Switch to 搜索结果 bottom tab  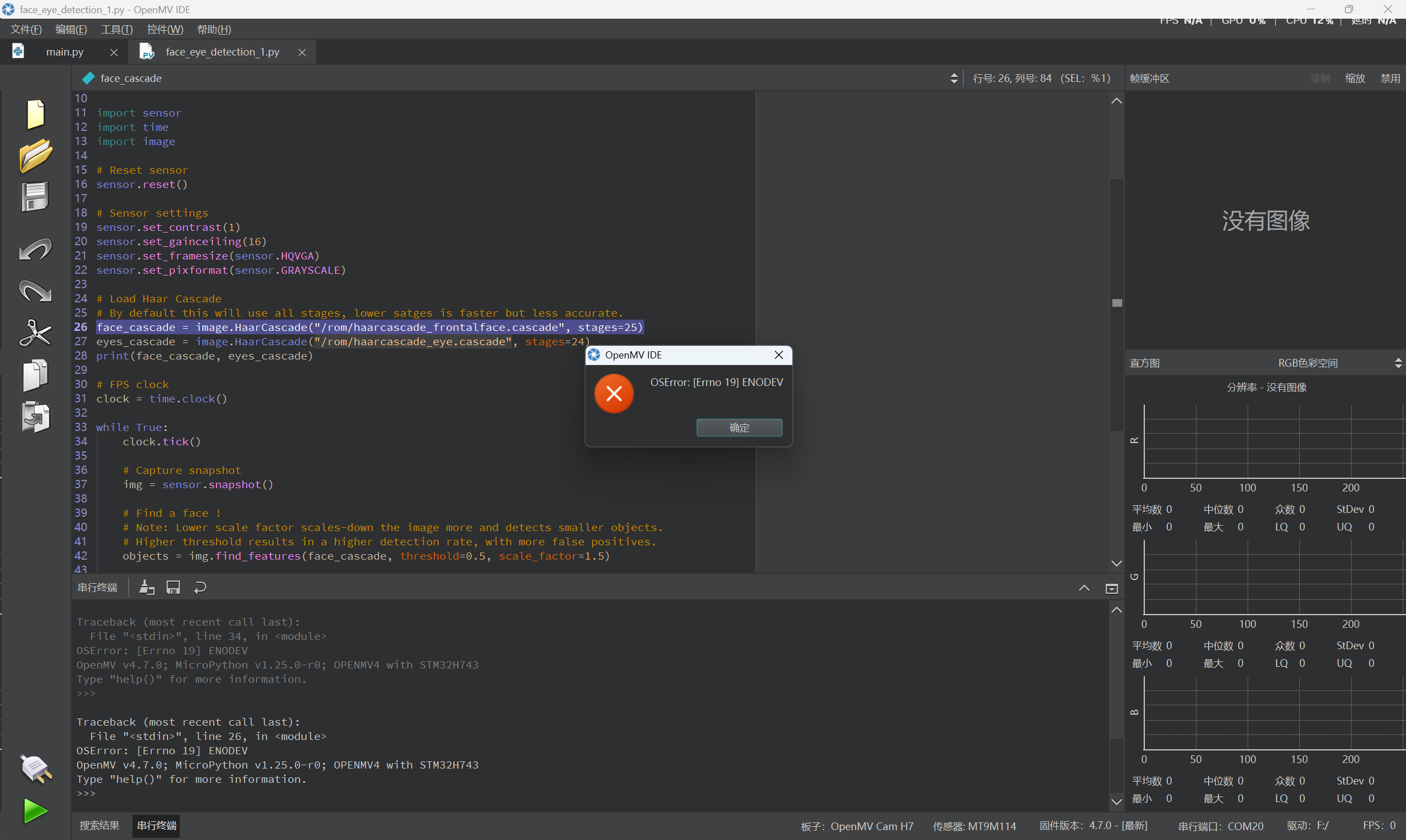pyautogui.click(x=99, y=825)
